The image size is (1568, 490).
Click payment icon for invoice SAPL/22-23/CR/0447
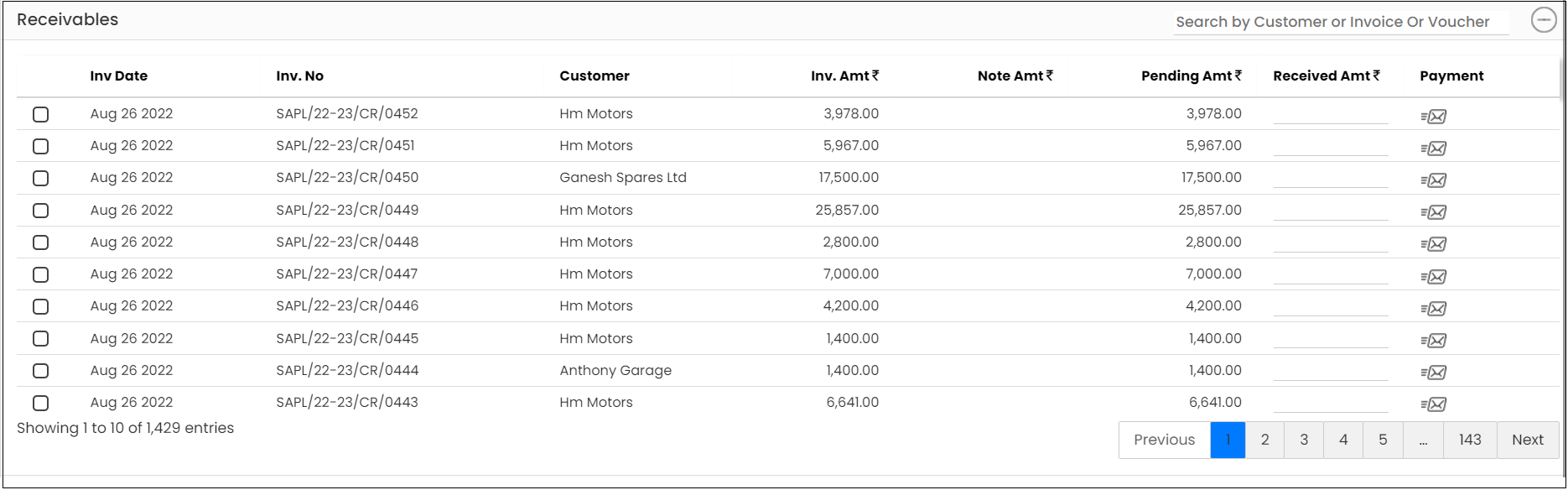[x=1434, y=277]
